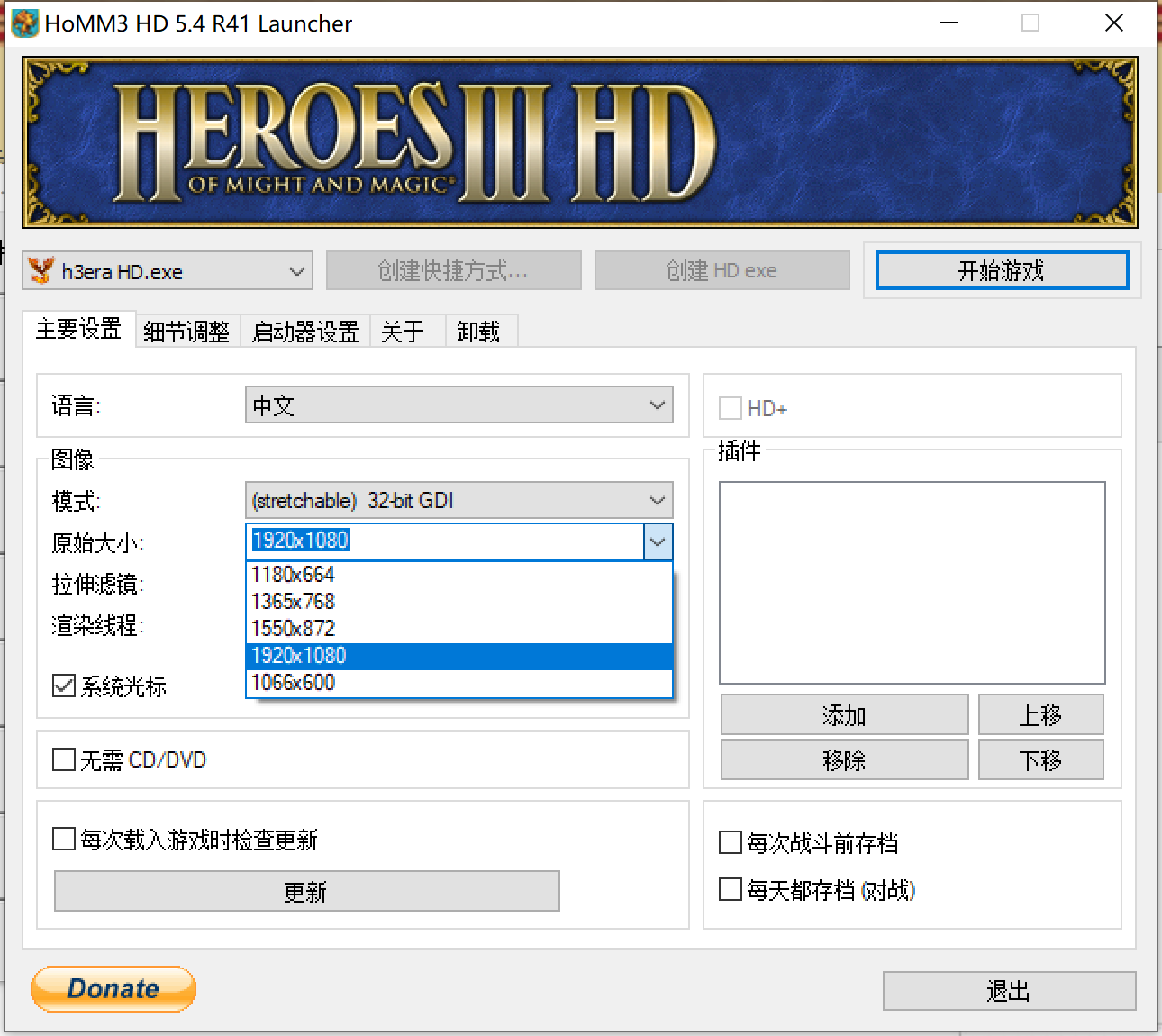Click the 添加 plugin button
Screen dimensions: 1162x1036
pyautogui.click(x=844, y=714)
